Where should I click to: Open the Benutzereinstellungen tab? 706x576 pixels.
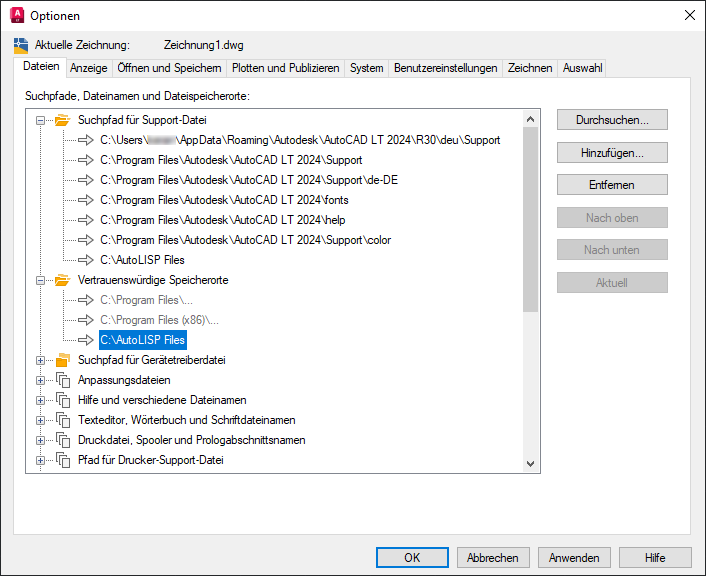(445, 68)
